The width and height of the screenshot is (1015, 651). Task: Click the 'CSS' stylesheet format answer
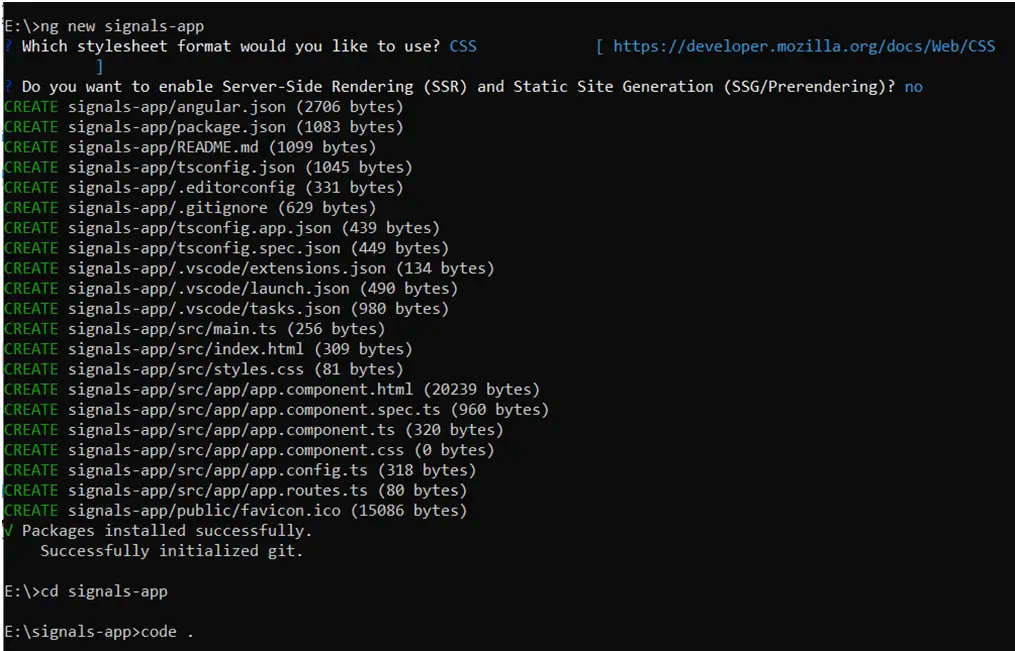coord(463,46)
